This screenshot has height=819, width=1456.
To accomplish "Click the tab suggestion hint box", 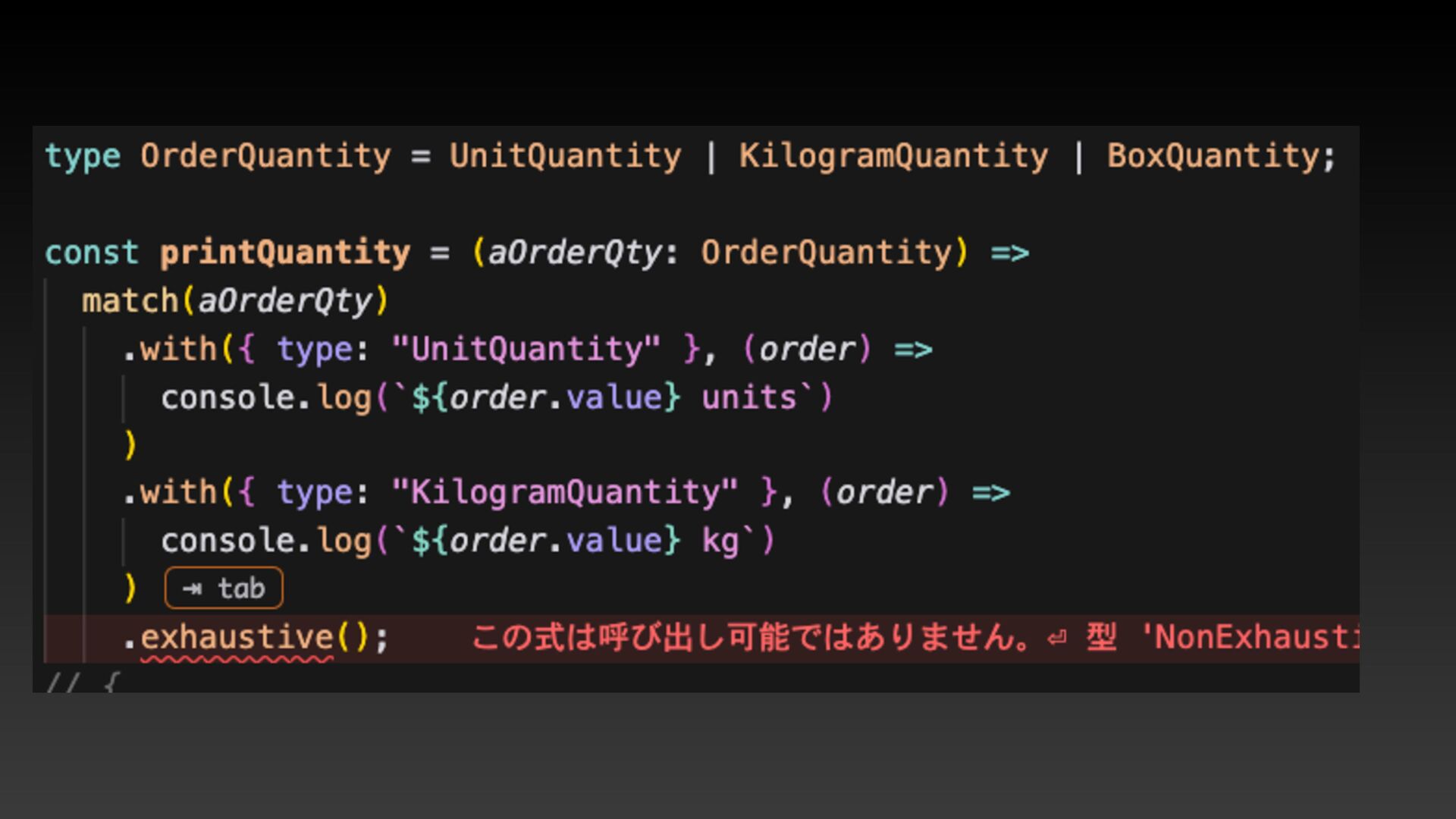I will pos(224,588).
